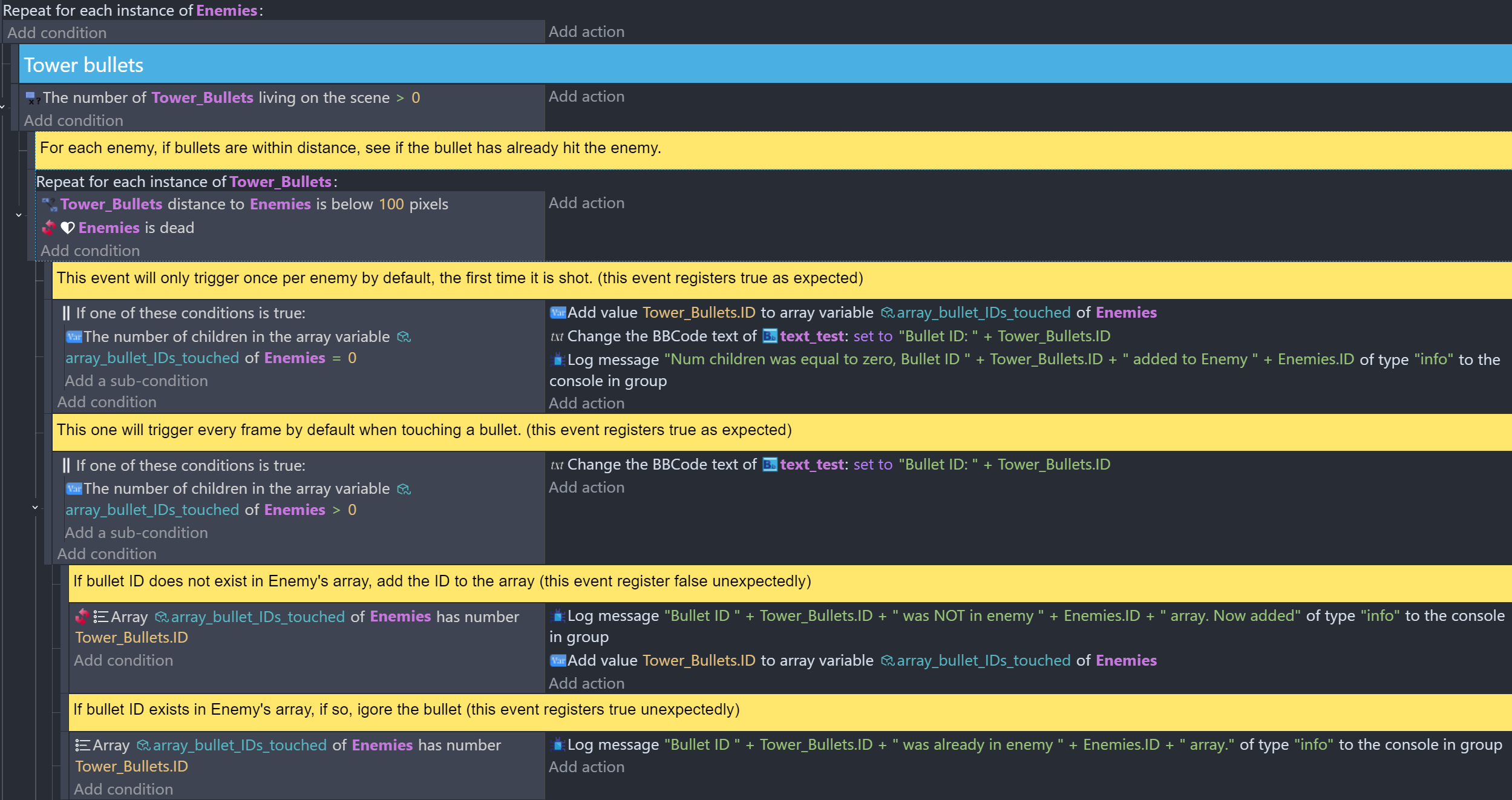Image resolution: width=1512 pixels, height=800 pixels.
Task: Click Add a sub-condition under children count equals 0
Action: tap(136, 381)
